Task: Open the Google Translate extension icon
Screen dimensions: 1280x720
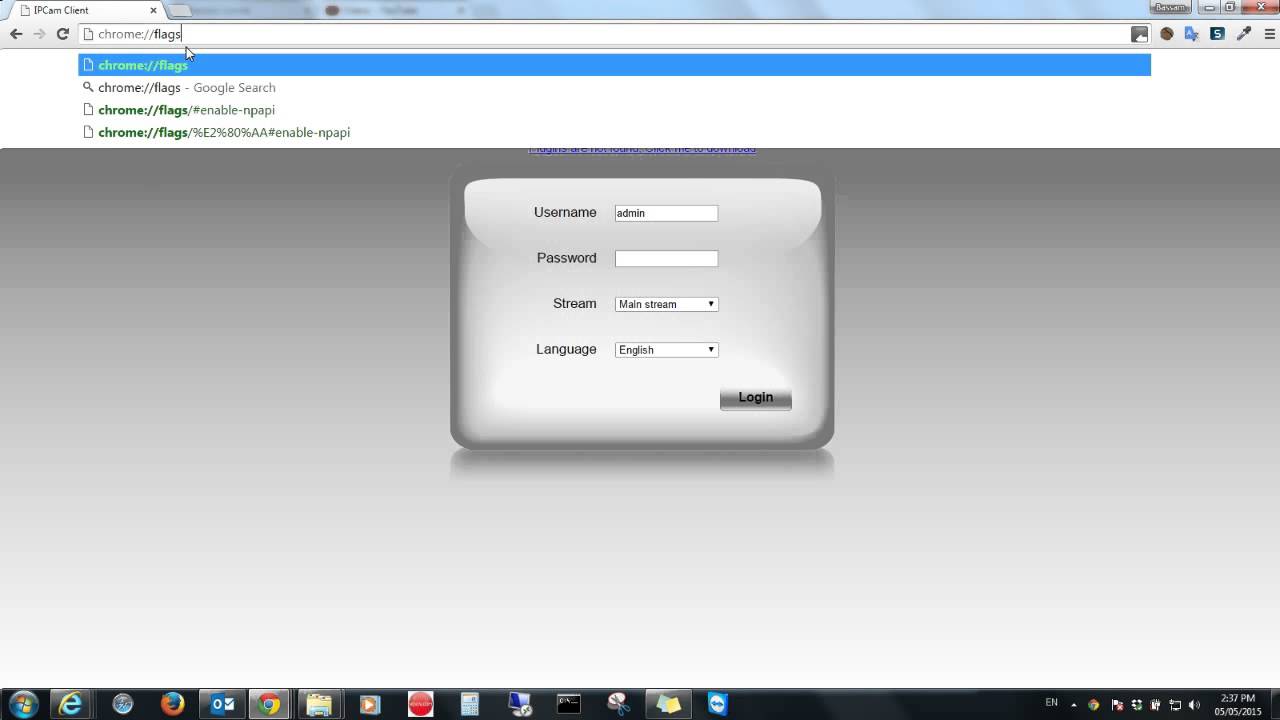Action: [x=1191, y=34]
